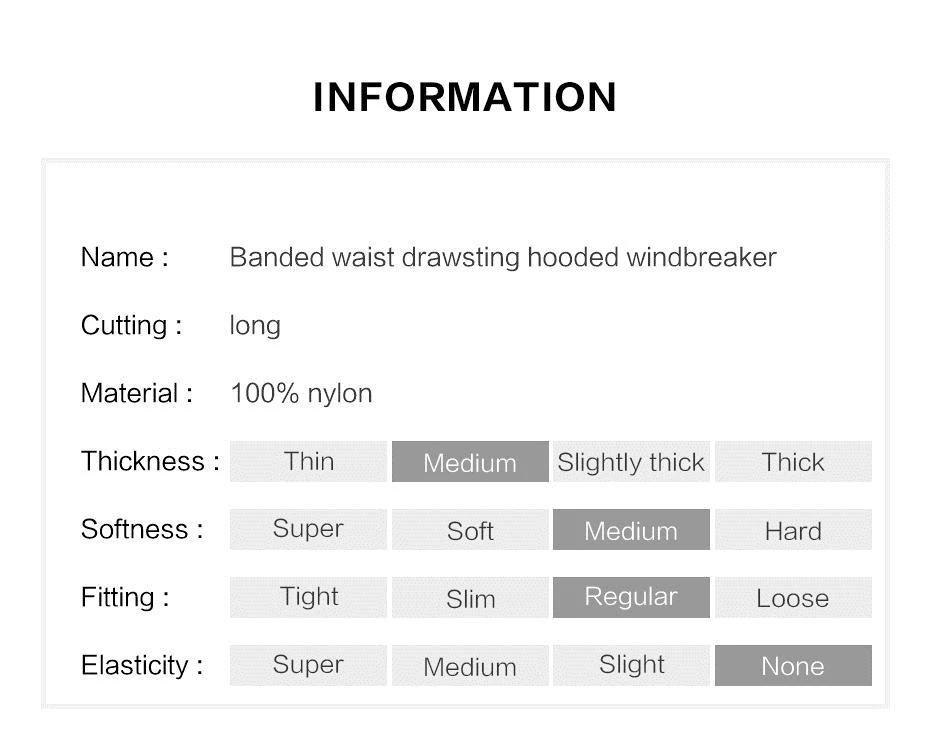Select the Slight elasticity option
Image resolution: width=930 pixels, height=746 pixels.
point(632,665)
